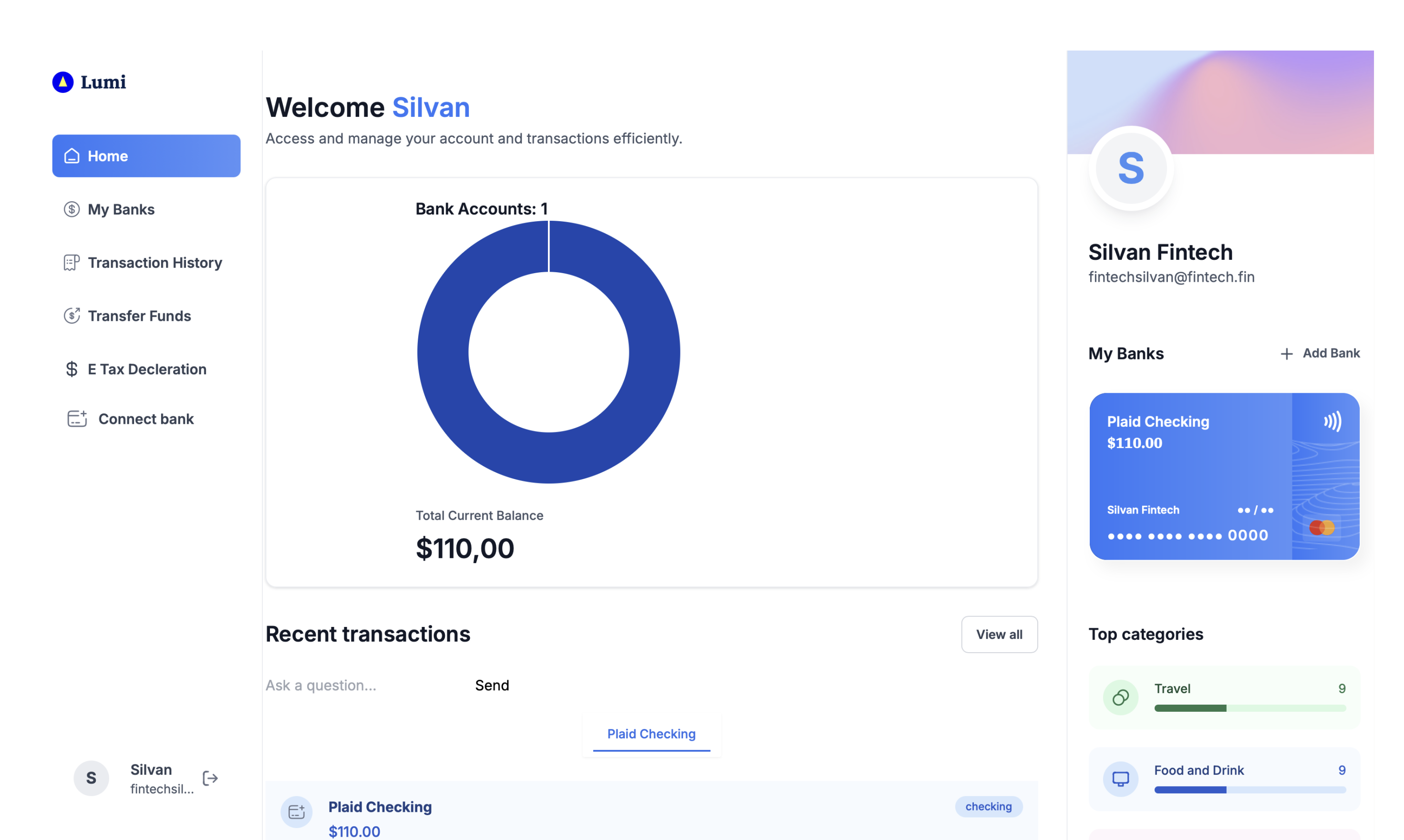The image size is (1404, 840).
Task: Click the Lumi logo icon
Action: (x=63, y=82)
